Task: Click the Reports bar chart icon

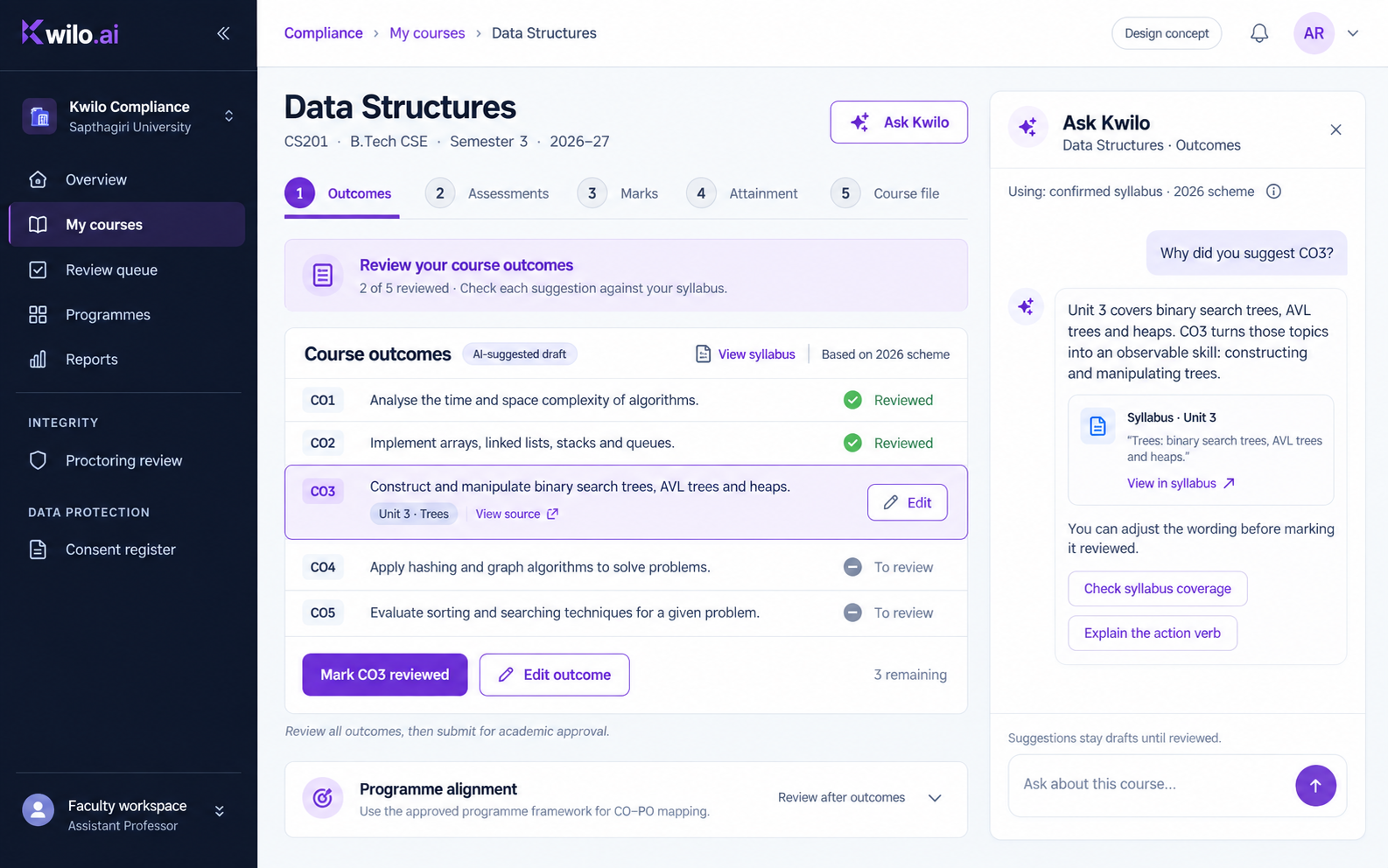Action: tap(38, 360)
